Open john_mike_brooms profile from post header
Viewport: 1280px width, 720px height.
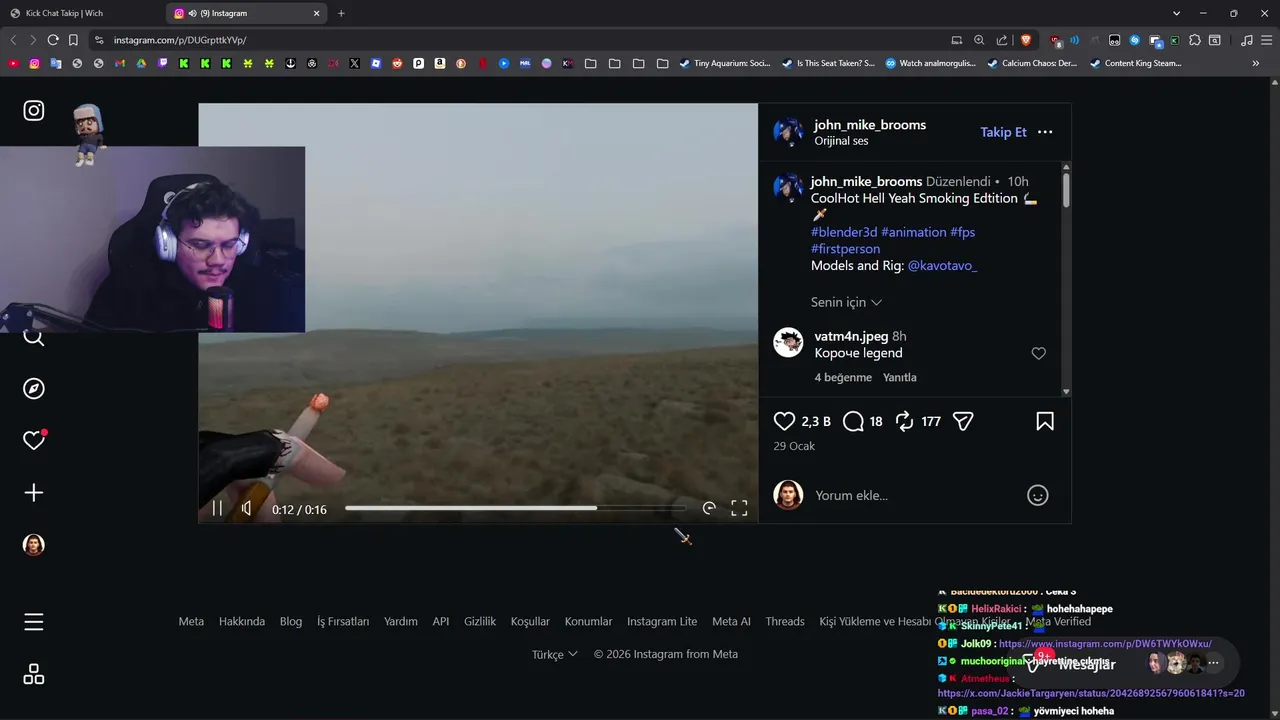coord(870,125)
